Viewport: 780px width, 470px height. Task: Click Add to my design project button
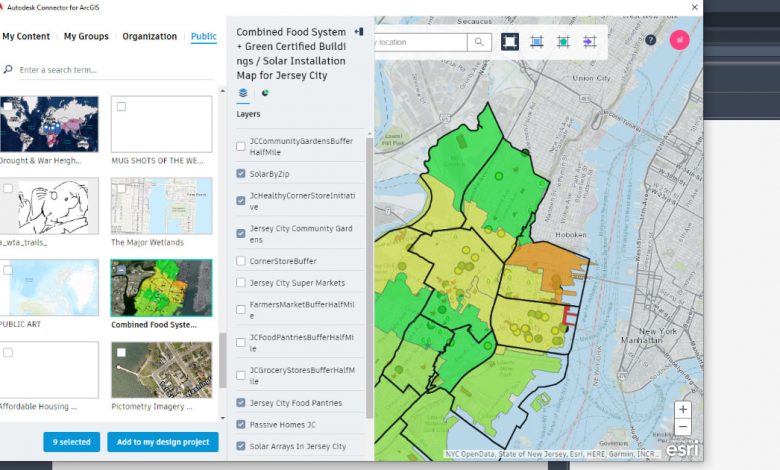(163, 442)
